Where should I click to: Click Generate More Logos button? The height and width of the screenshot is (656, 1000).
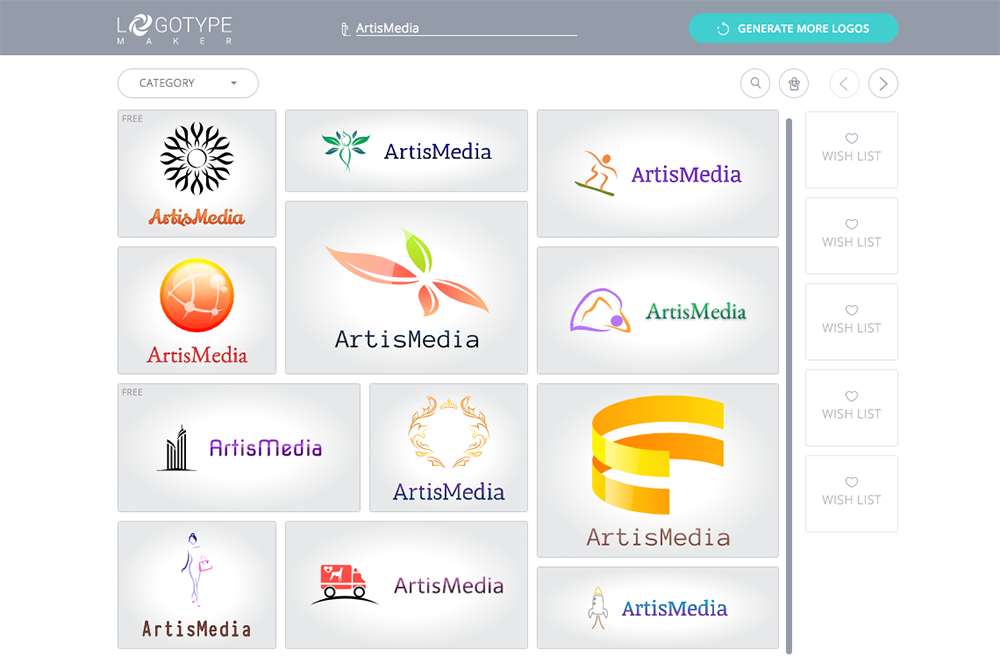[x=793, y=29]
